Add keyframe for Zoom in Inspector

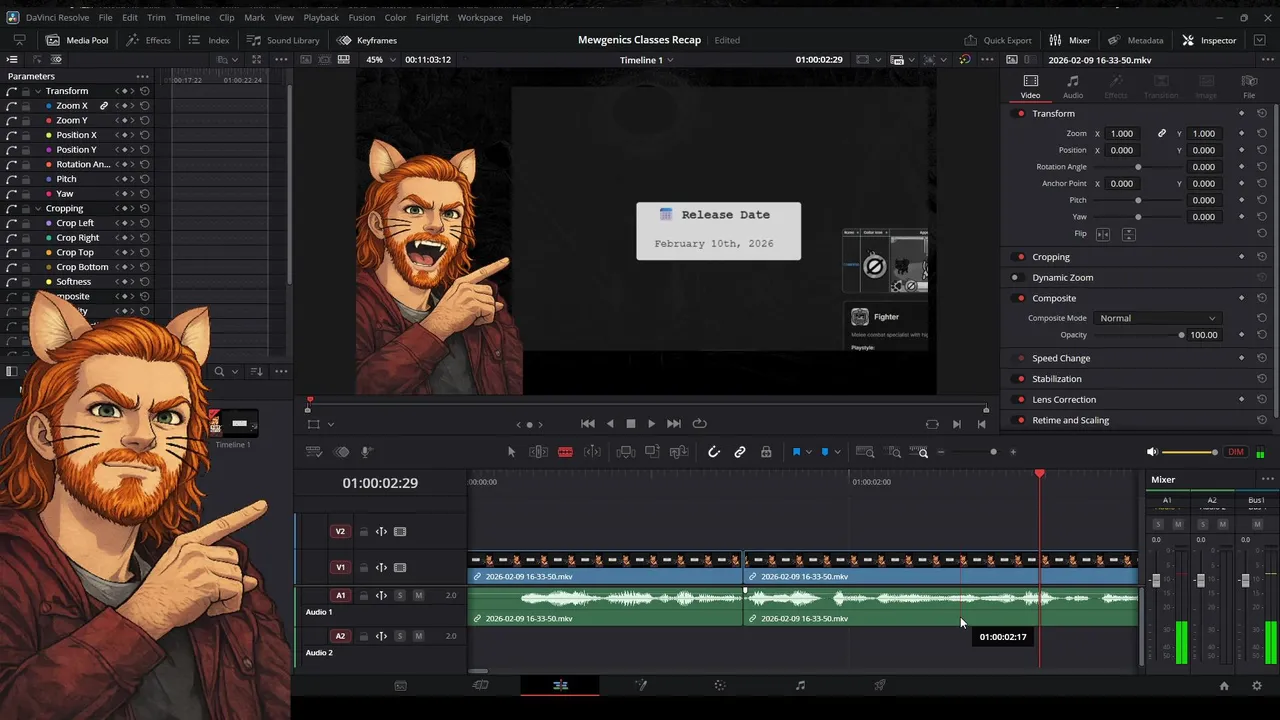pos(1242,133)
